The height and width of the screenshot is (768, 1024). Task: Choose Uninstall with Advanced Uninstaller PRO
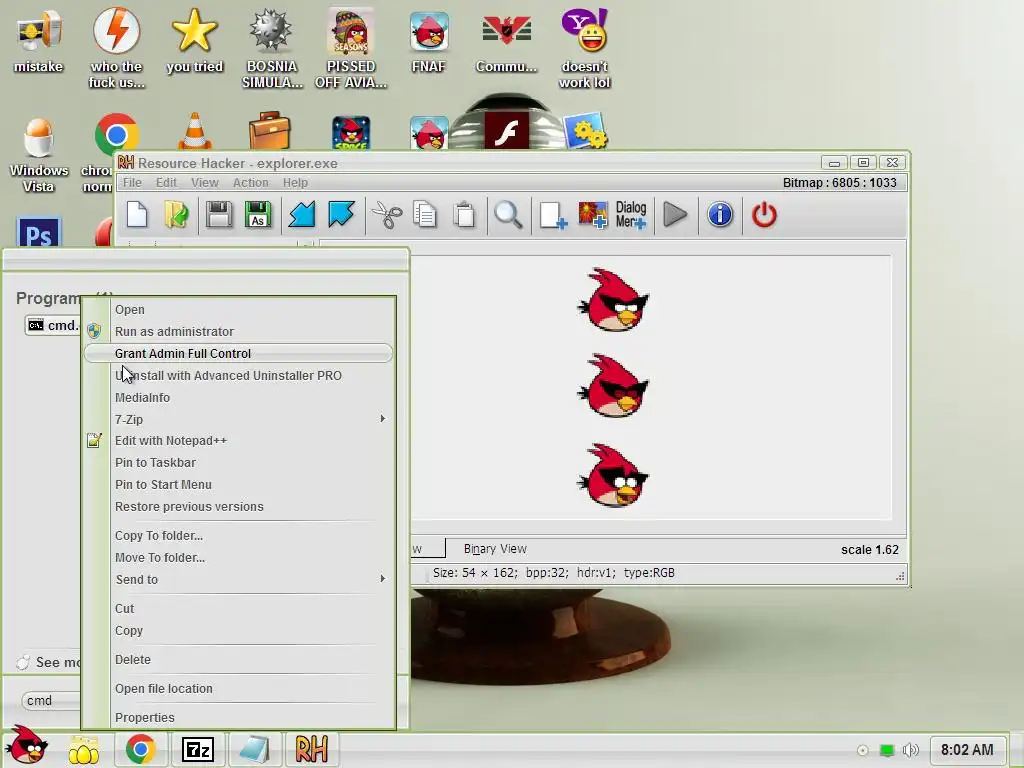tap(238, 376)
